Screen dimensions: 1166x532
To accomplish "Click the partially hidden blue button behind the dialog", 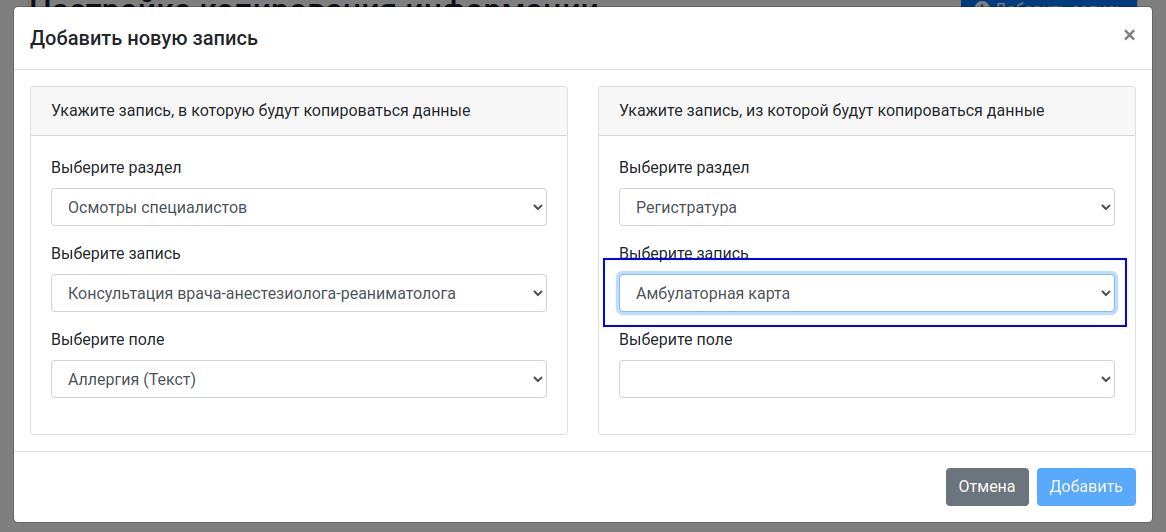I will tap(1048, 5).
